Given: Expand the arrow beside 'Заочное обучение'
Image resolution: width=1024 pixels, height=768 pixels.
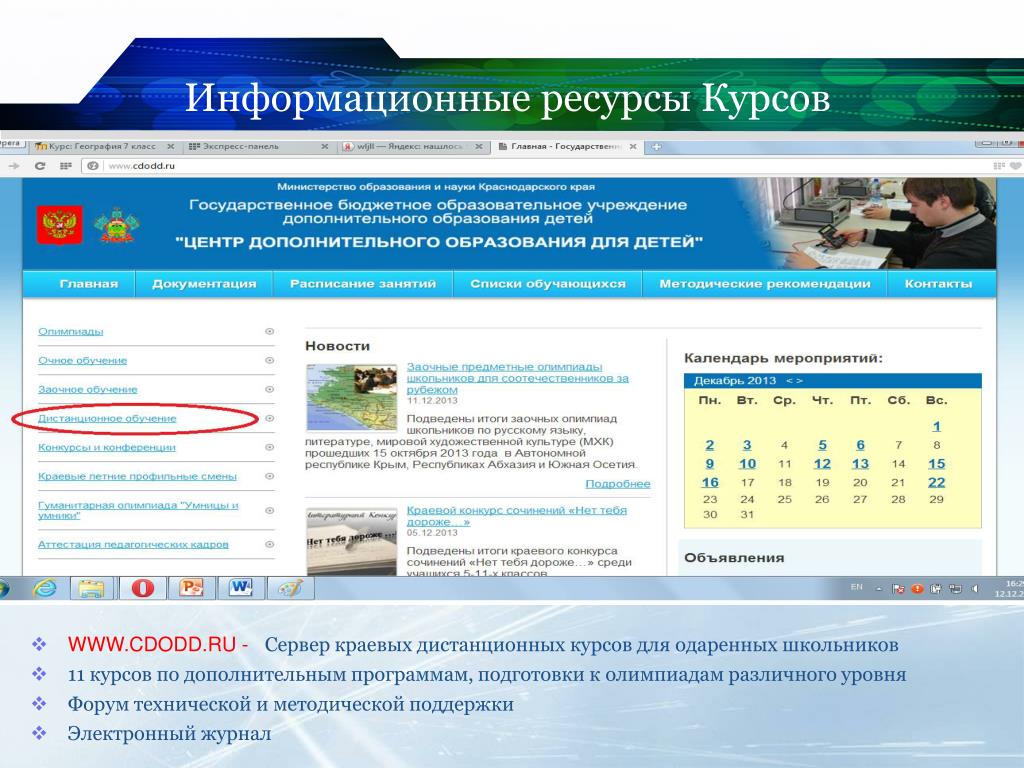Looking at the screenshot, I should 269,389.
